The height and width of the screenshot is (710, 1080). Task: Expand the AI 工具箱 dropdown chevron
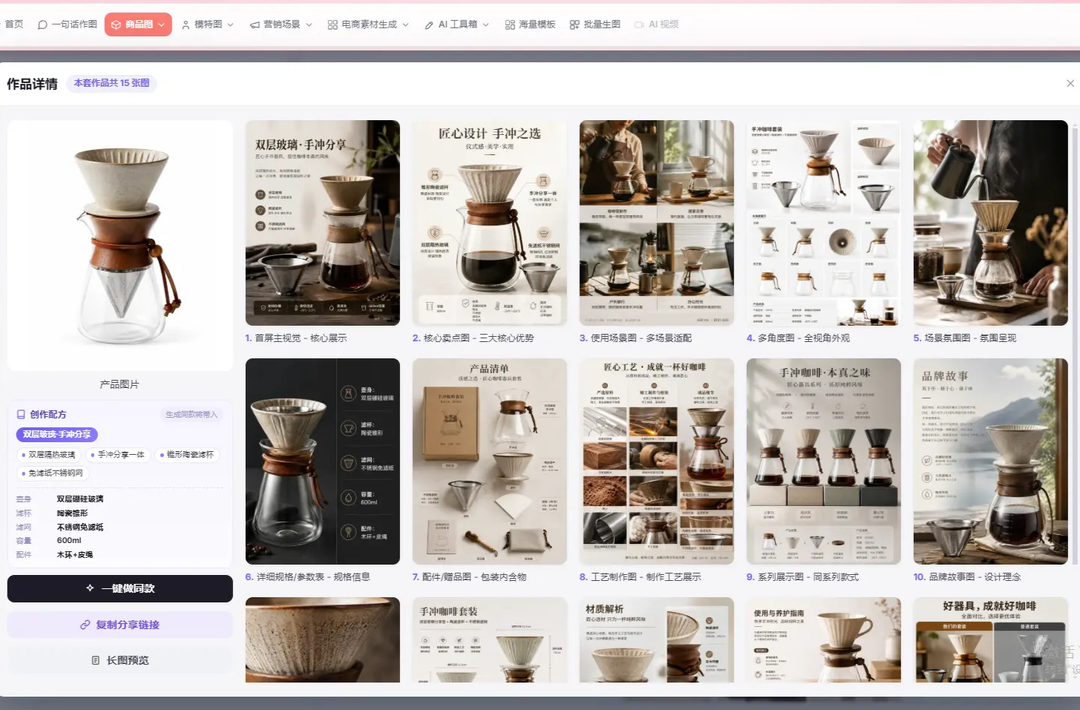click(486, 25)
